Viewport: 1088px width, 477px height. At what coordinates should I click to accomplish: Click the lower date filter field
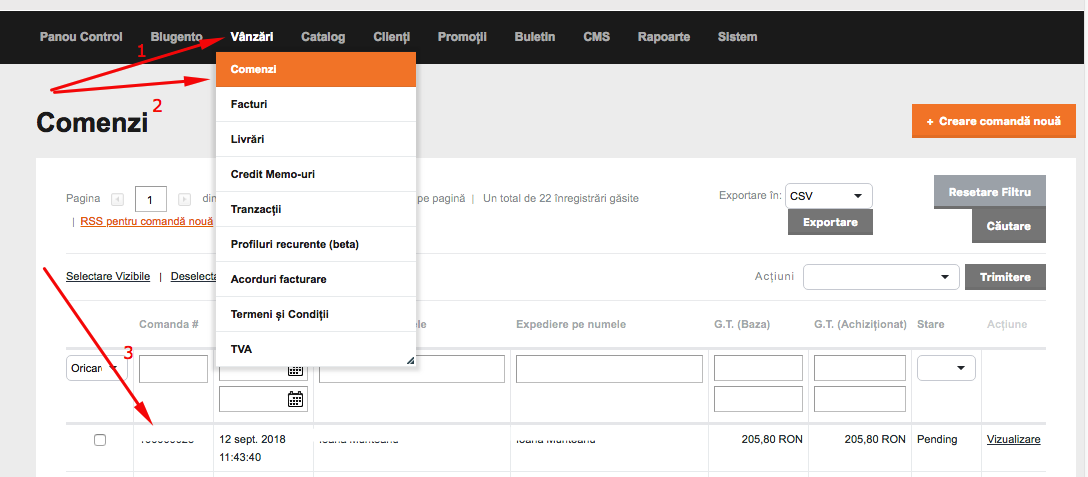(x=264, y=399)
